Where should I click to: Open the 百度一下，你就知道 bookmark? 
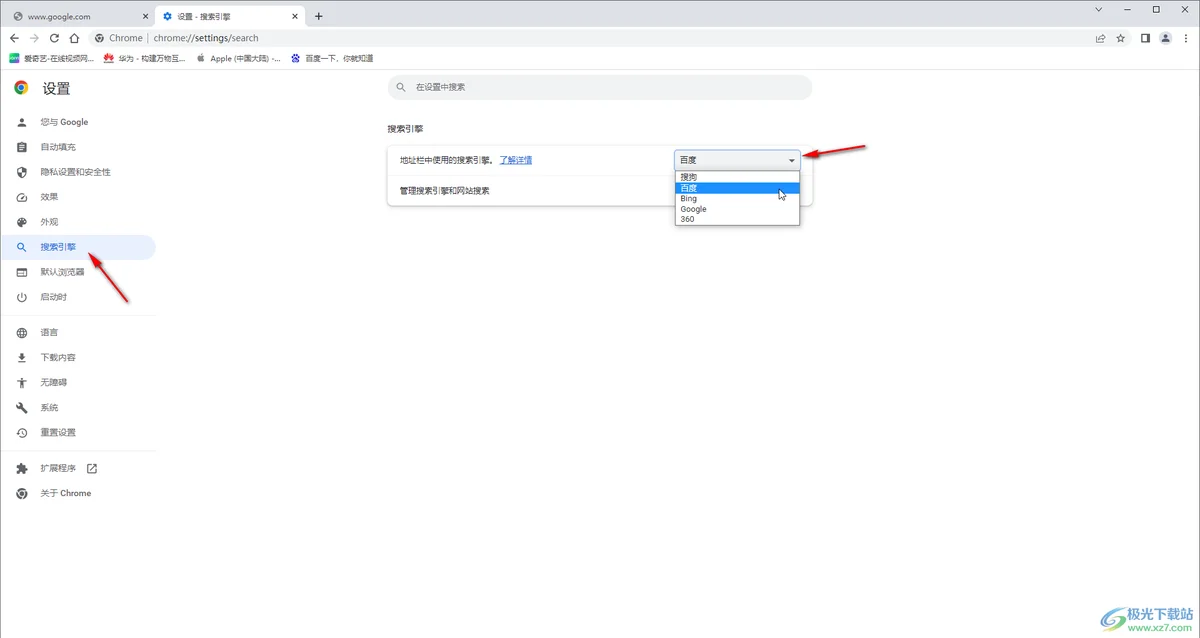click(340, 58)
